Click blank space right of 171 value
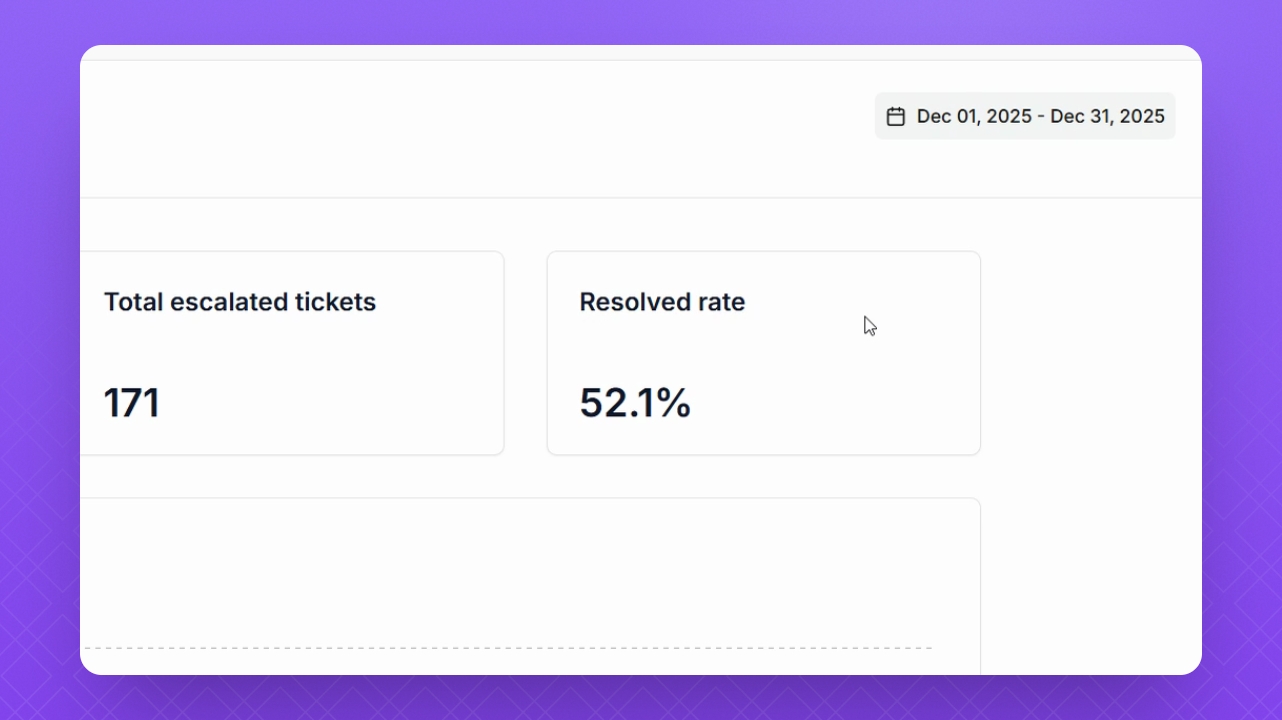The image size is (1282, 720). click(330, 403)
